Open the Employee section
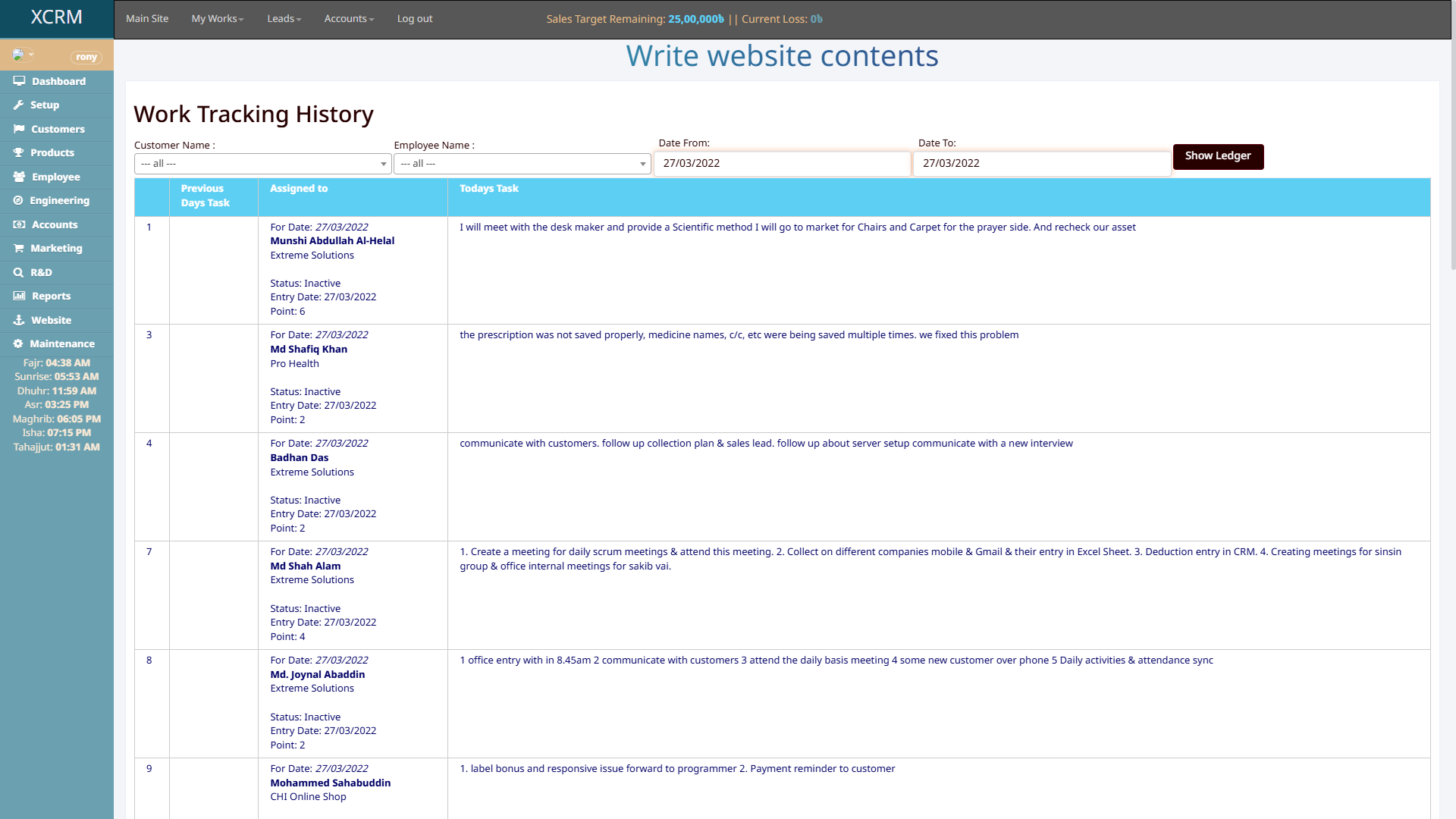1456x819 pixels. [56, 177]
